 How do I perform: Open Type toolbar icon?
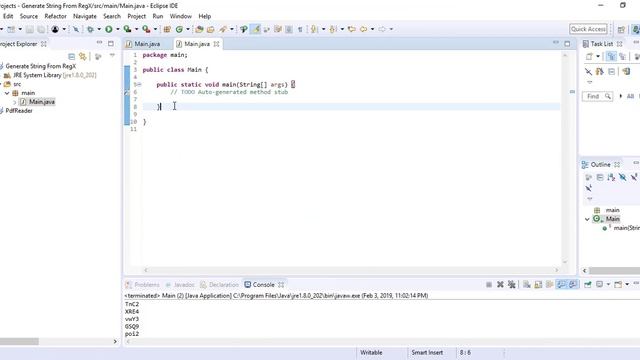(x=199, y=29)
